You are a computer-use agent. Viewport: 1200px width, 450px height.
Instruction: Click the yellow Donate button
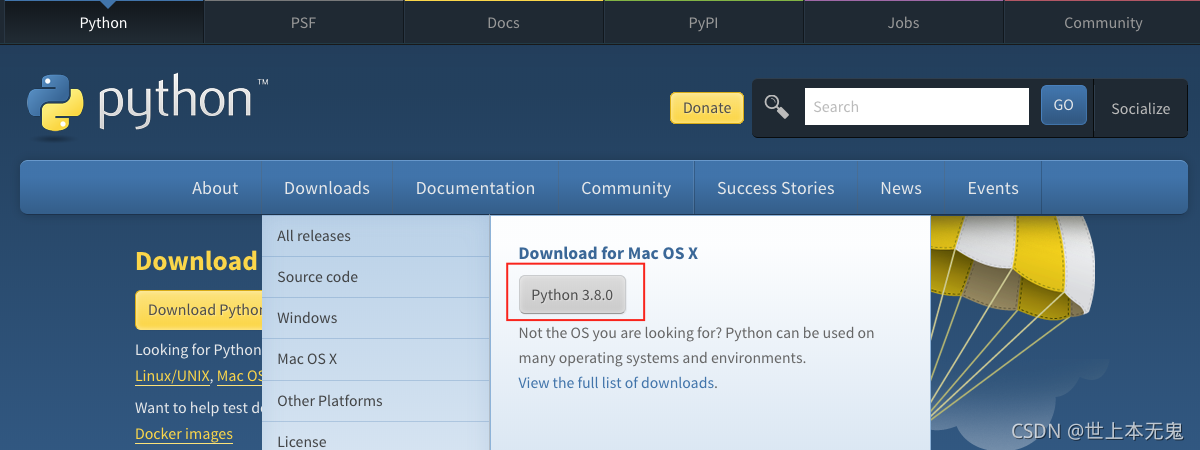click(x=707, y=108)
